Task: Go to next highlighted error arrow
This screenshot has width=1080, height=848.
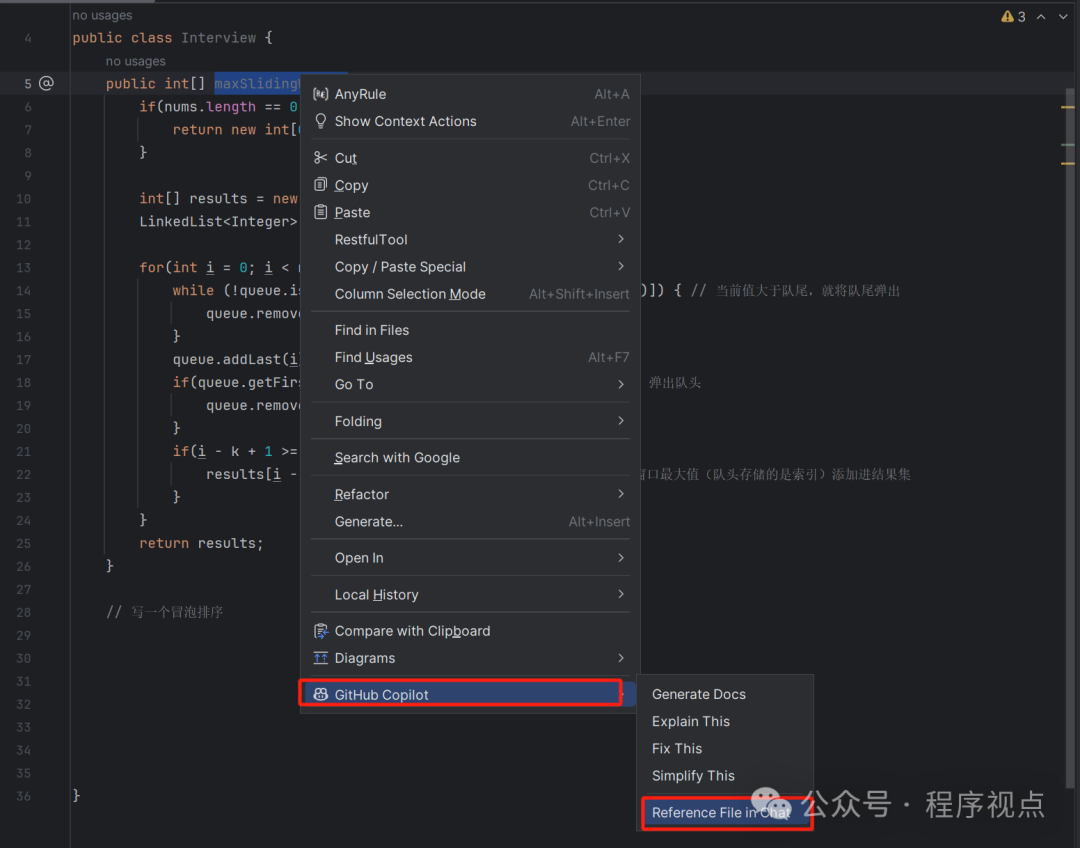Action: coord(1063,17)
